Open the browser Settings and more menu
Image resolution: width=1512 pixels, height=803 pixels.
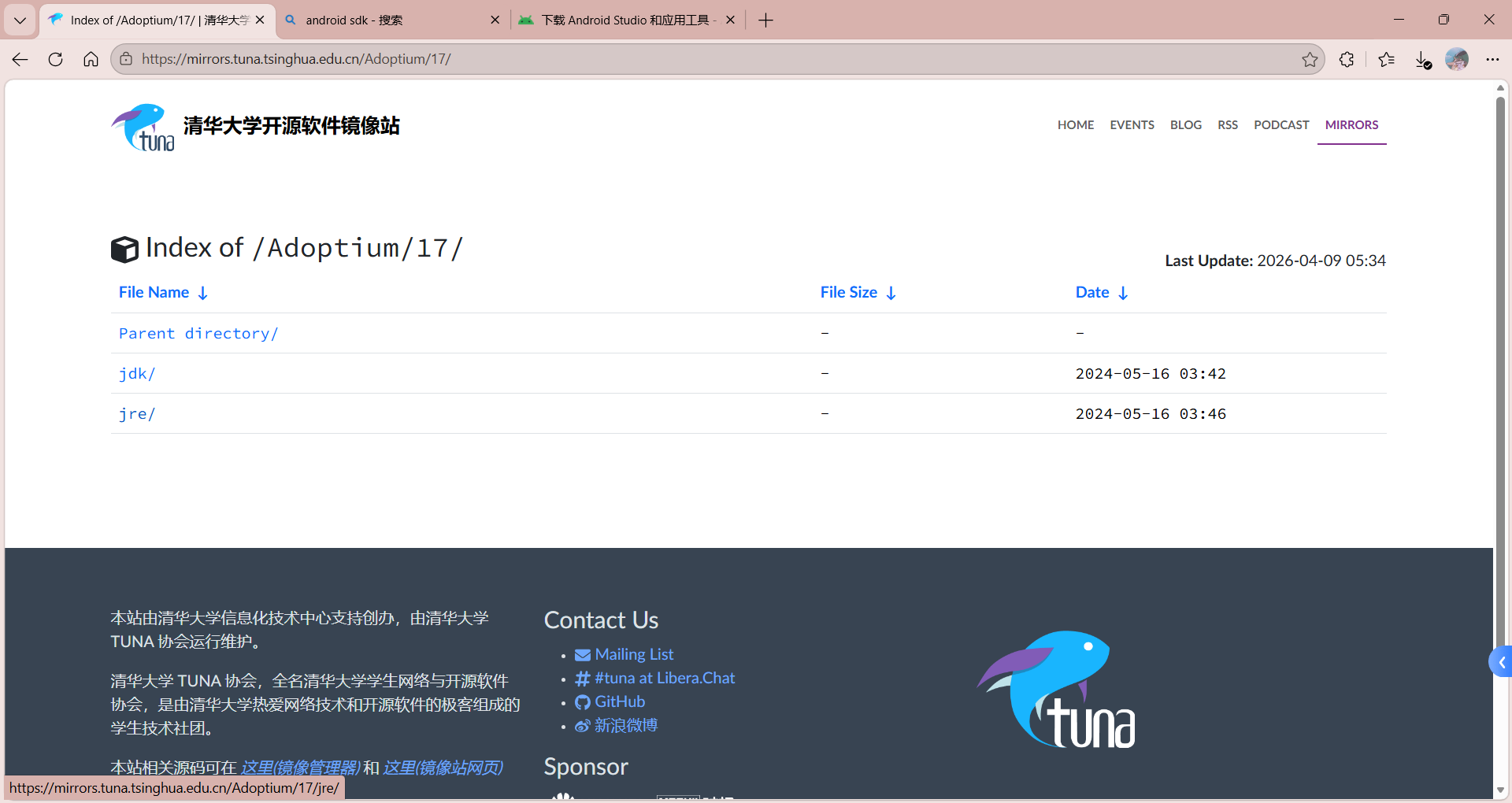coord(1492,59)
